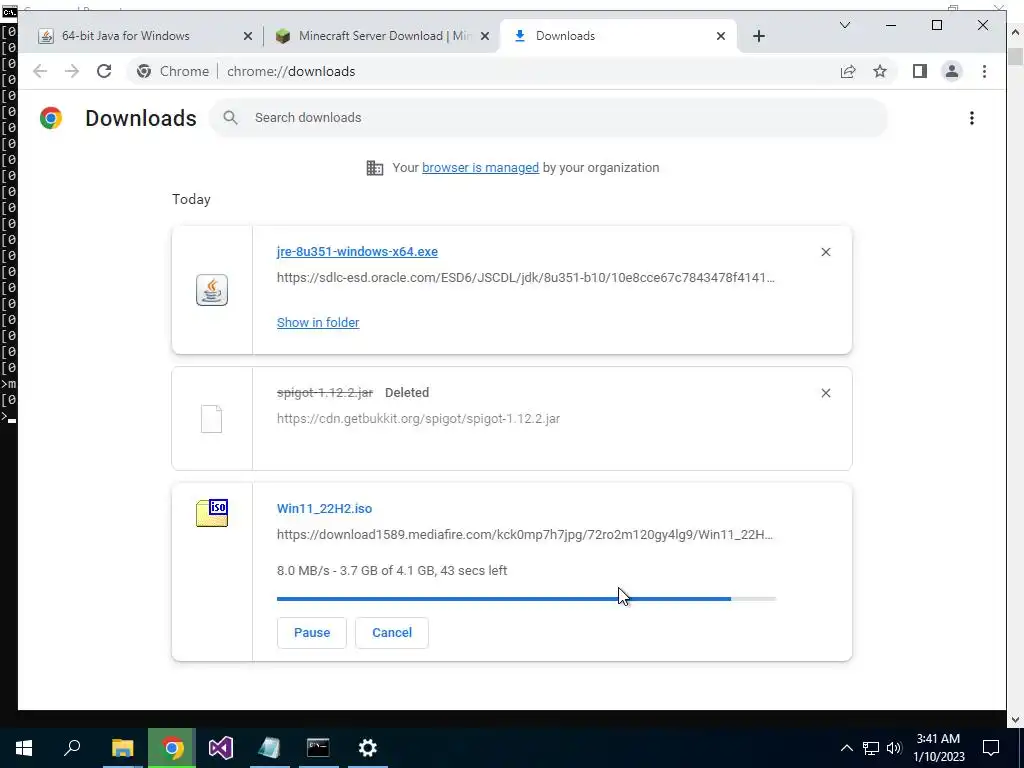Close the 64-bit Java for Windows tab
The height and width of the screenshot is (768, 1024).
248,37
